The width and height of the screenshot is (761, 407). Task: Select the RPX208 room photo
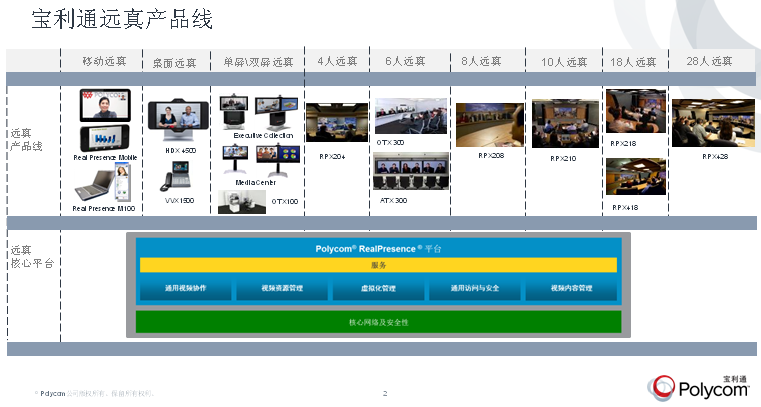point(490,125)
